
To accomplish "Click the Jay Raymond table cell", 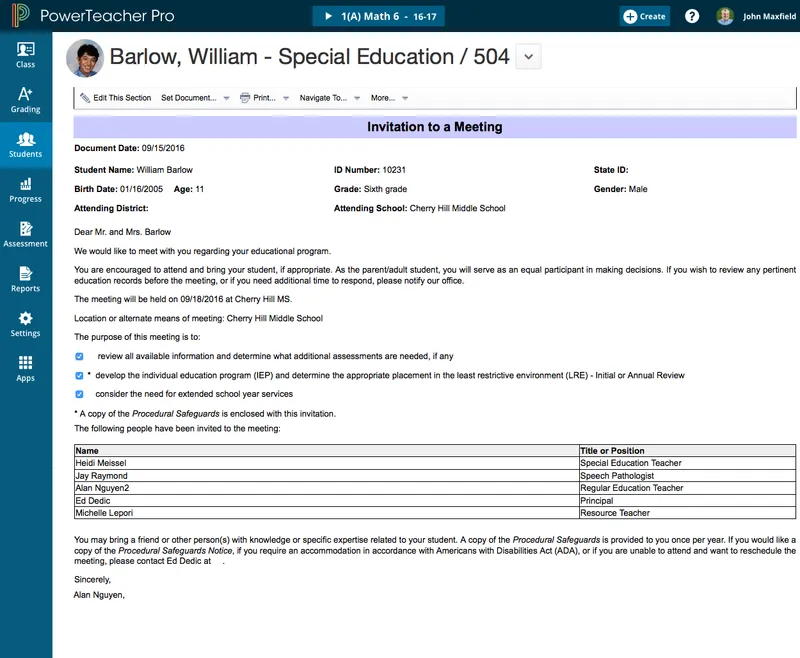I will (327, 476).
